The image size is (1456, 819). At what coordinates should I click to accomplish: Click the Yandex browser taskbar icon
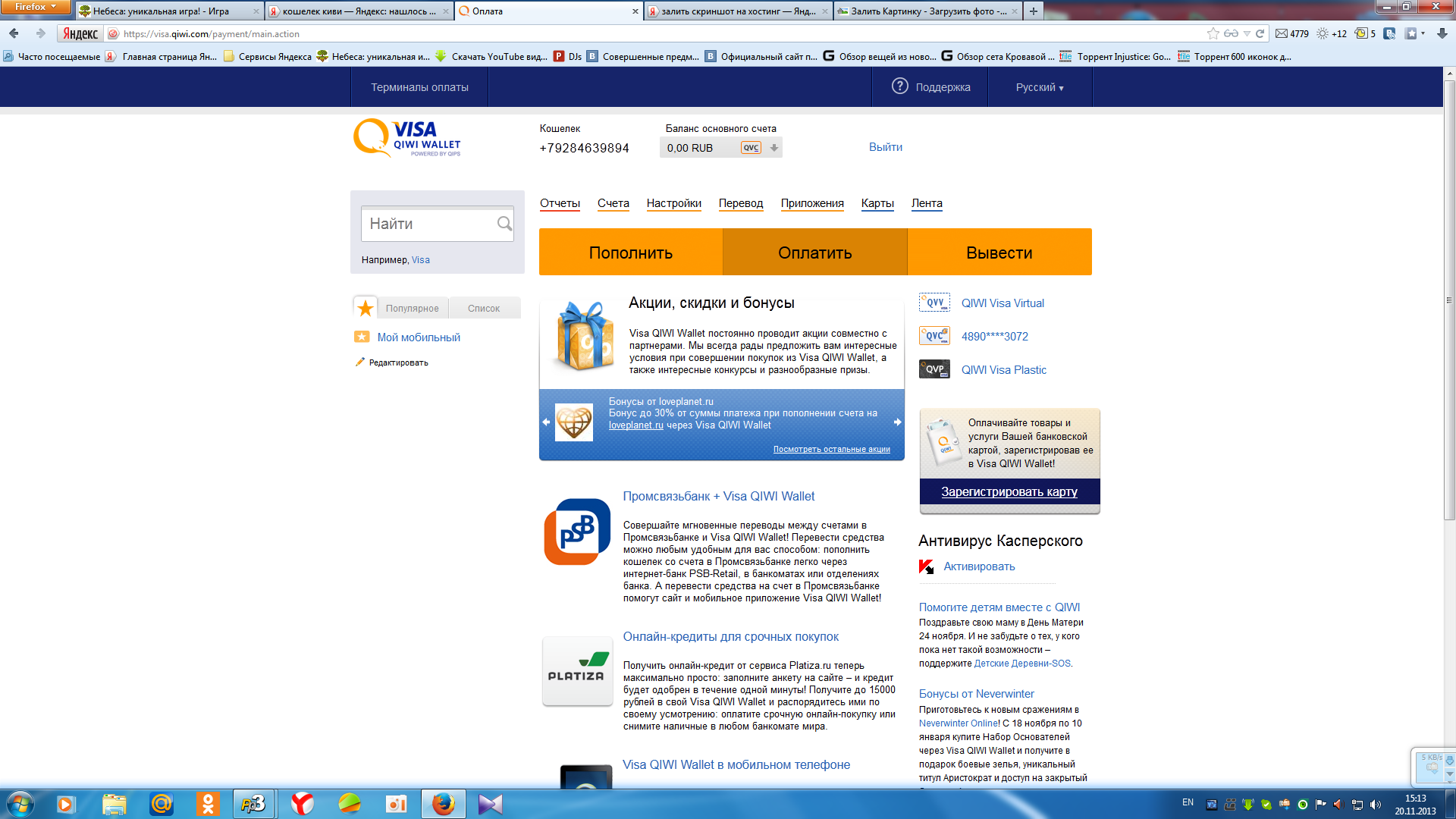pyautogui.click(x=302, y=804)
